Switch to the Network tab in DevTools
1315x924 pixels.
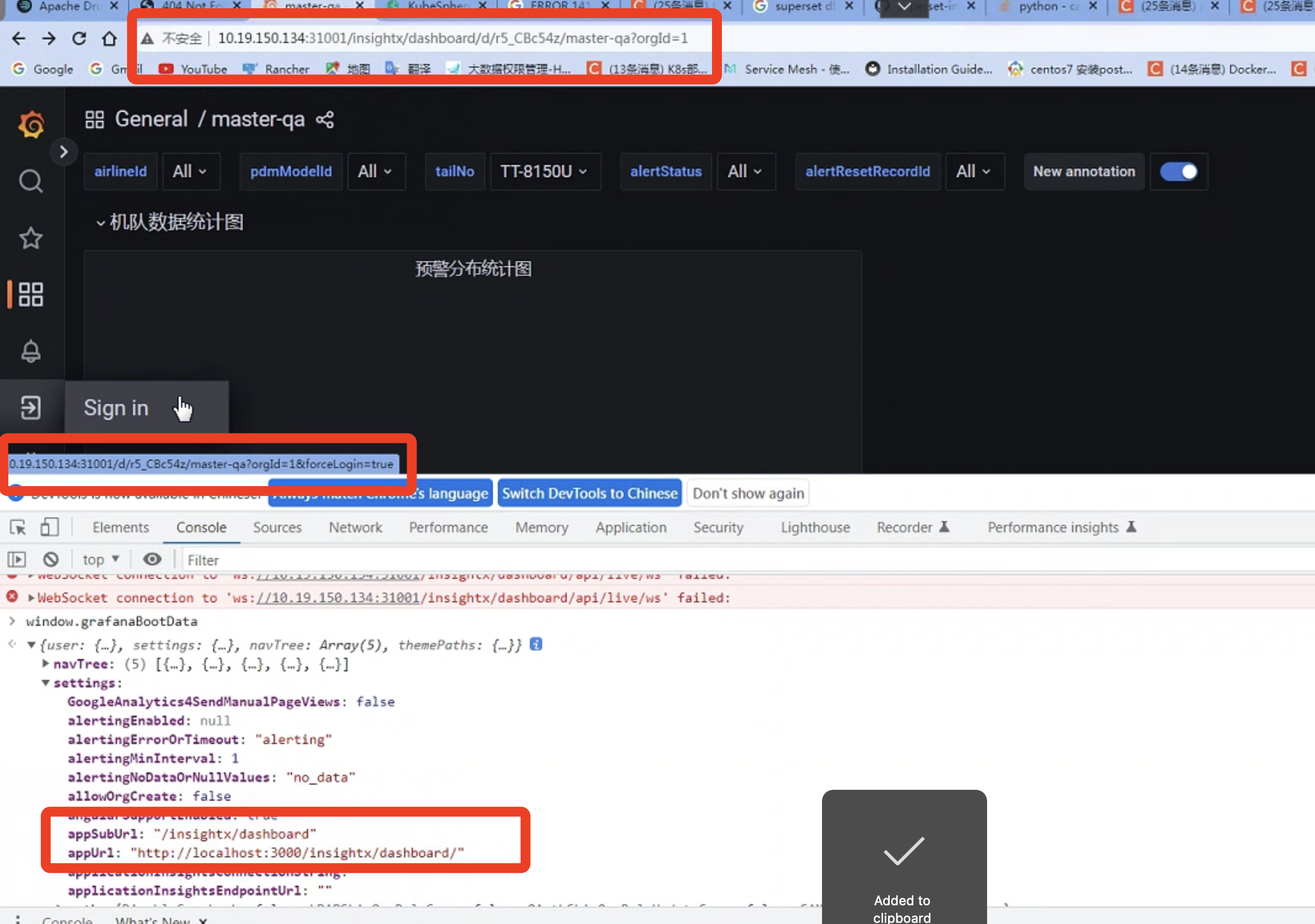tap(355, 527)
